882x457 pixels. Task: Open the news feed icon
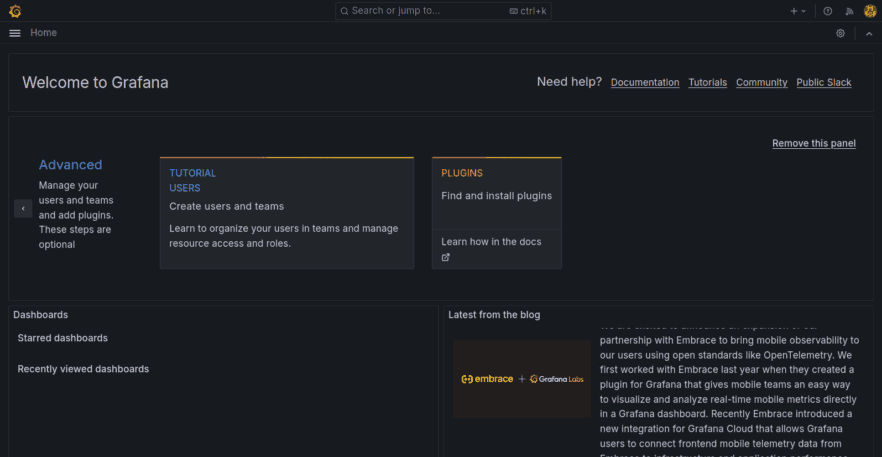pyautogui.click(x=849, y=11)
